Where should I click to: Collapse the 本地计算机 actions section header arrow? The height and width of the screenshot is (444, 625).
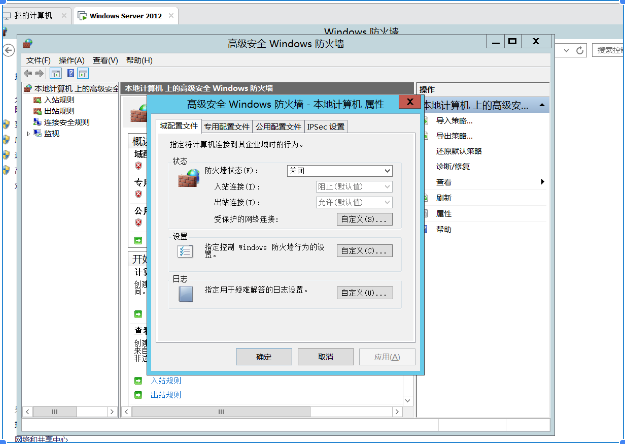pyautogui.click(x=542, y=105)
